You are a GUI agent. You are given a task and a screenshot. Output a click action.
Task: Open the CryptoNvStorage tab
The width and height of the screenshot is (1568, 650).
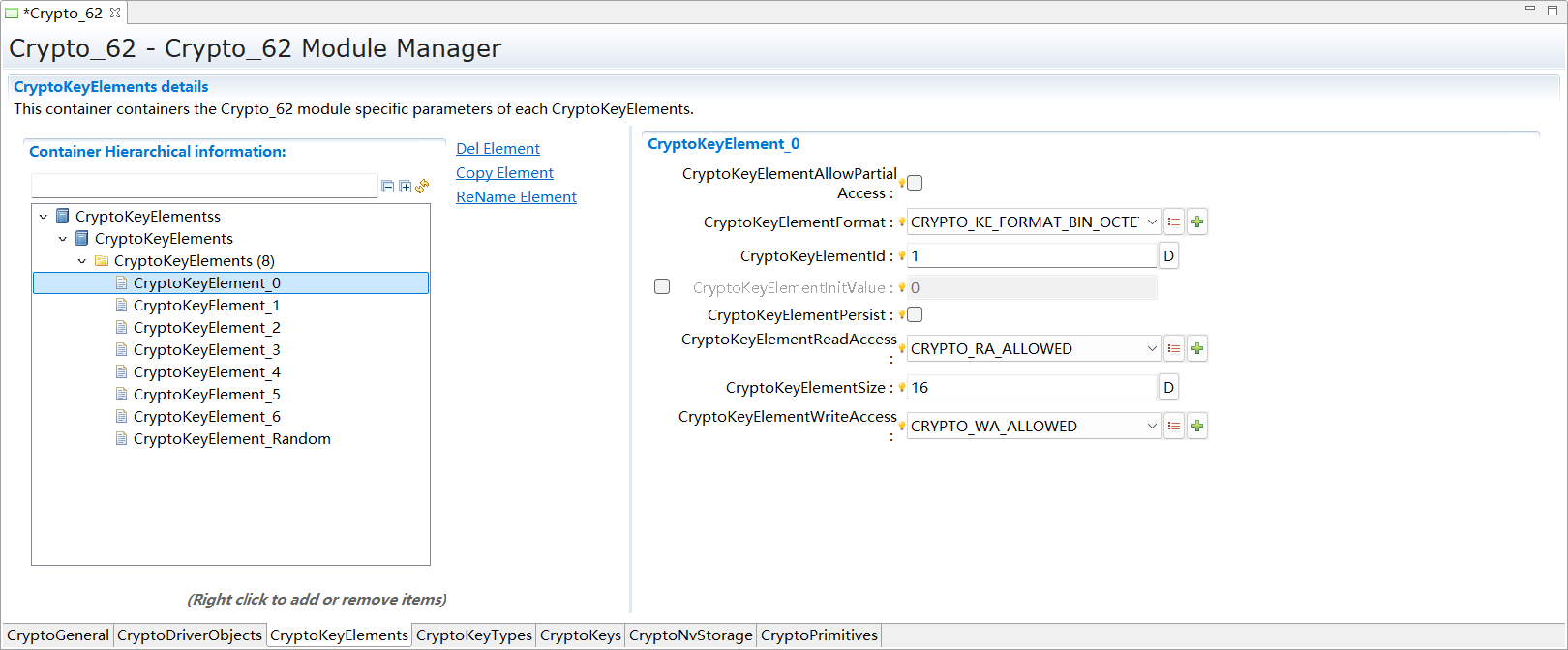690,635
